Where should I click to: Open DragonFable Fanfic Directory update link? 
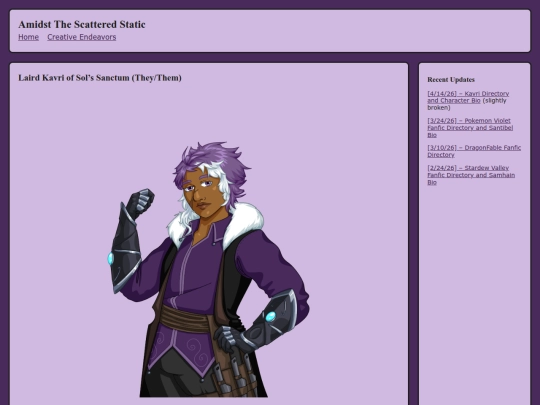pos(474,151)
